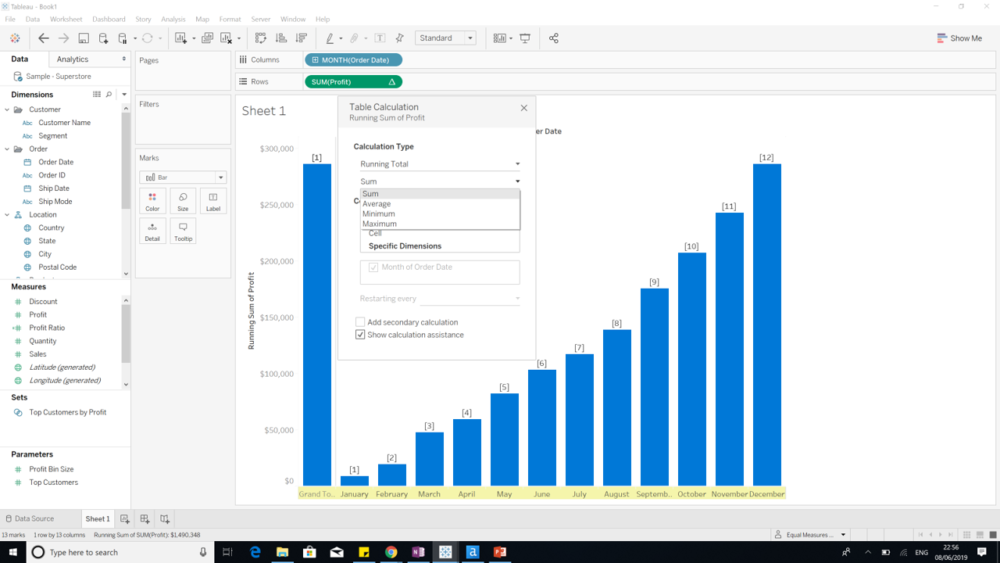
Task: Toggle the Month of Order Date checkbox
Action: pos(374,267)
